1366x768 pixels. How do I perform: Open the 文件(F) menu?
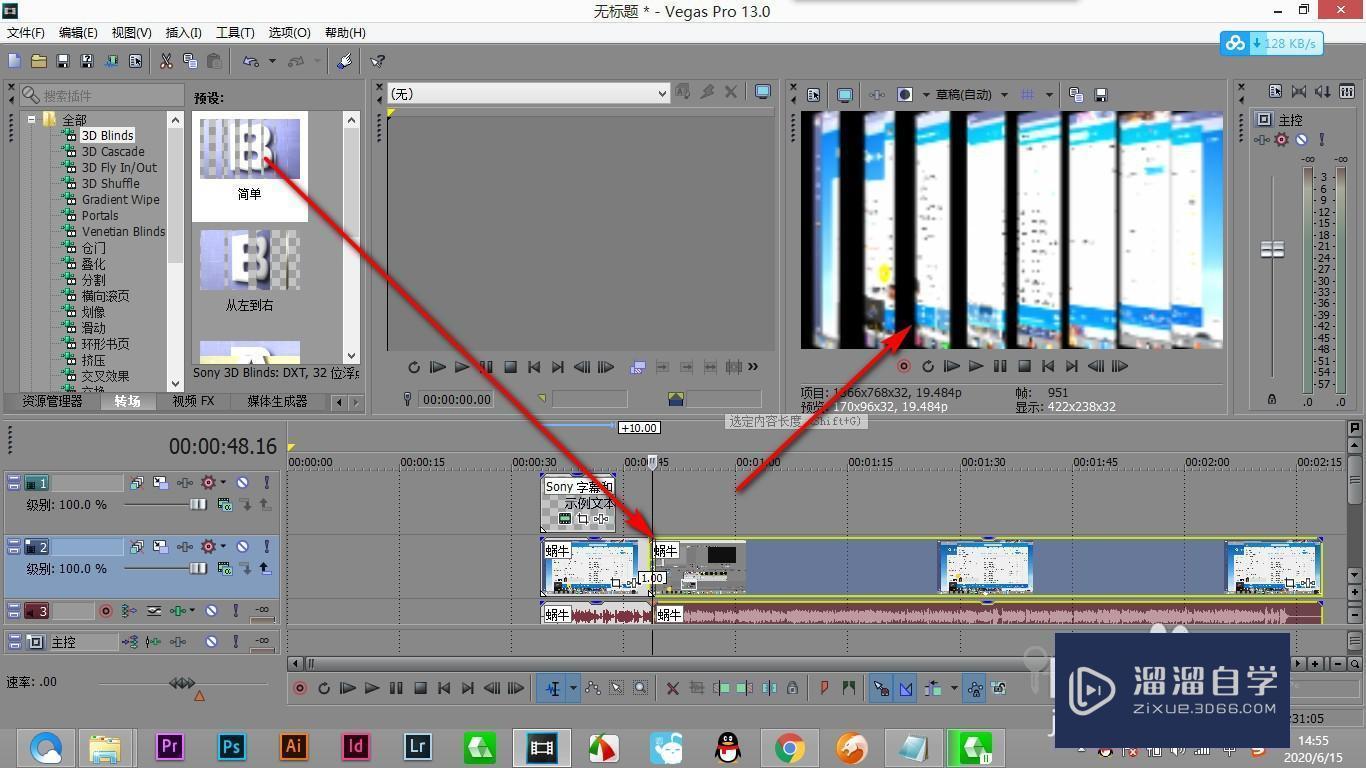coord(25,33)
